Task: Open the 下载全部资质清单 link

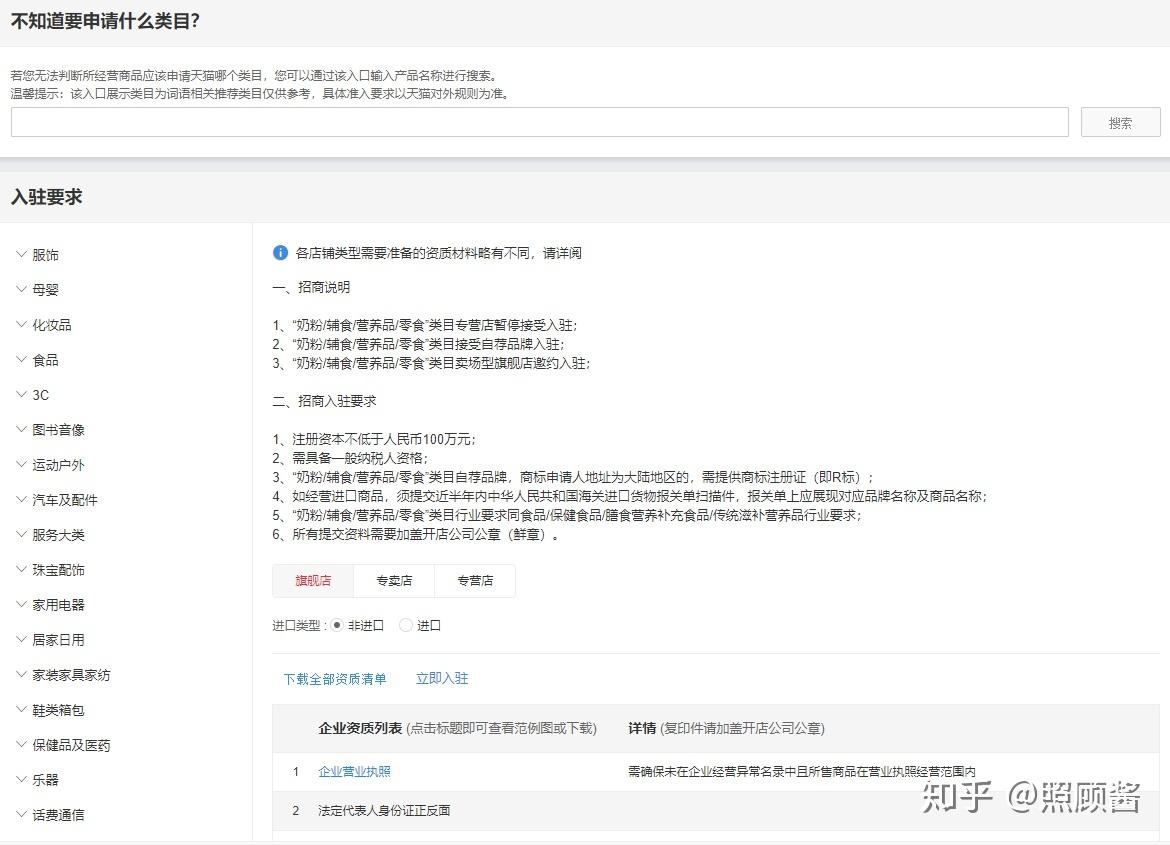Action: pyautogui.click(x=335, y=677)
